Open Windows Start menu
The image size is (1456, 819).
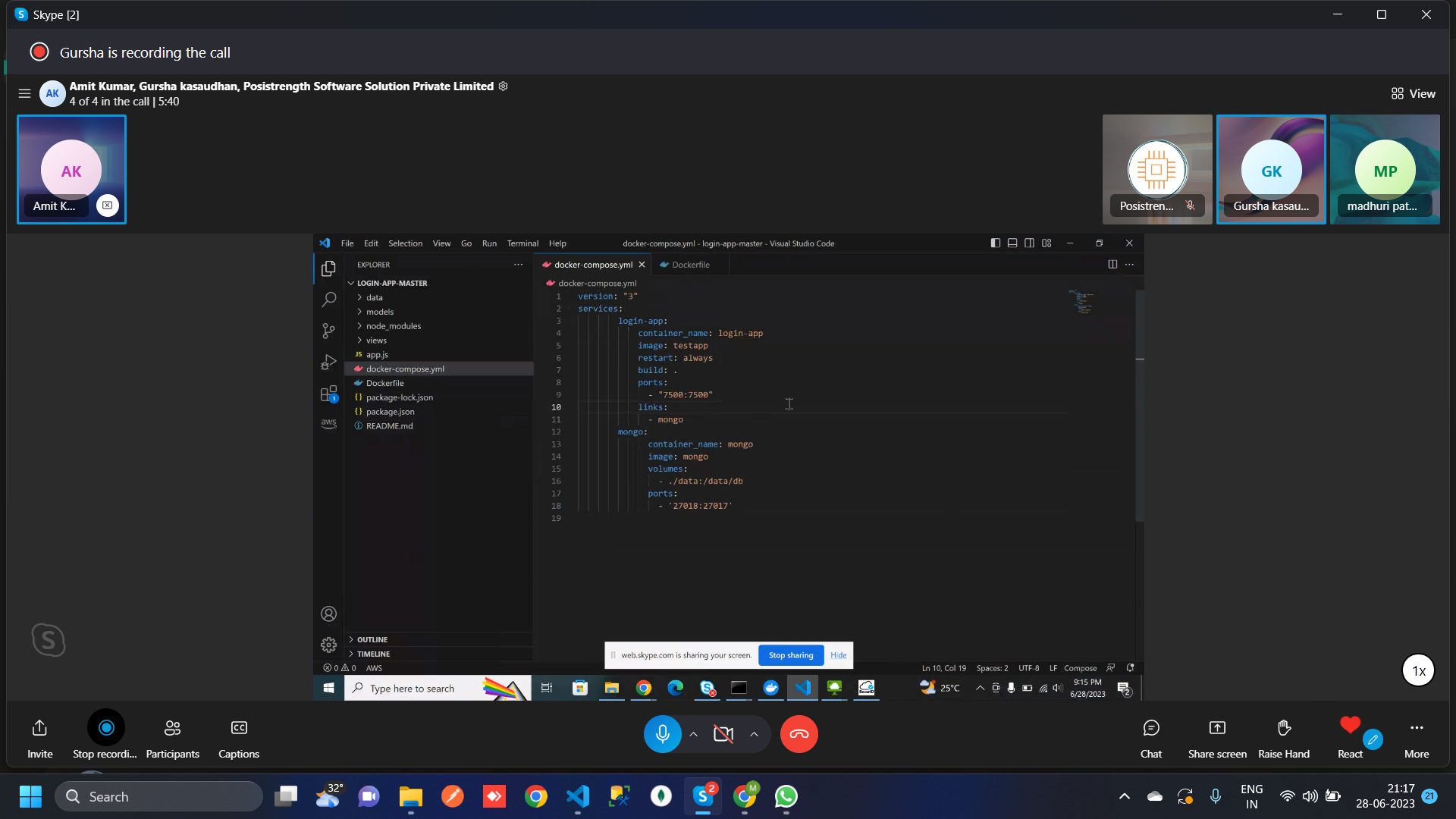pyautogui.click(x=30, y=796)
